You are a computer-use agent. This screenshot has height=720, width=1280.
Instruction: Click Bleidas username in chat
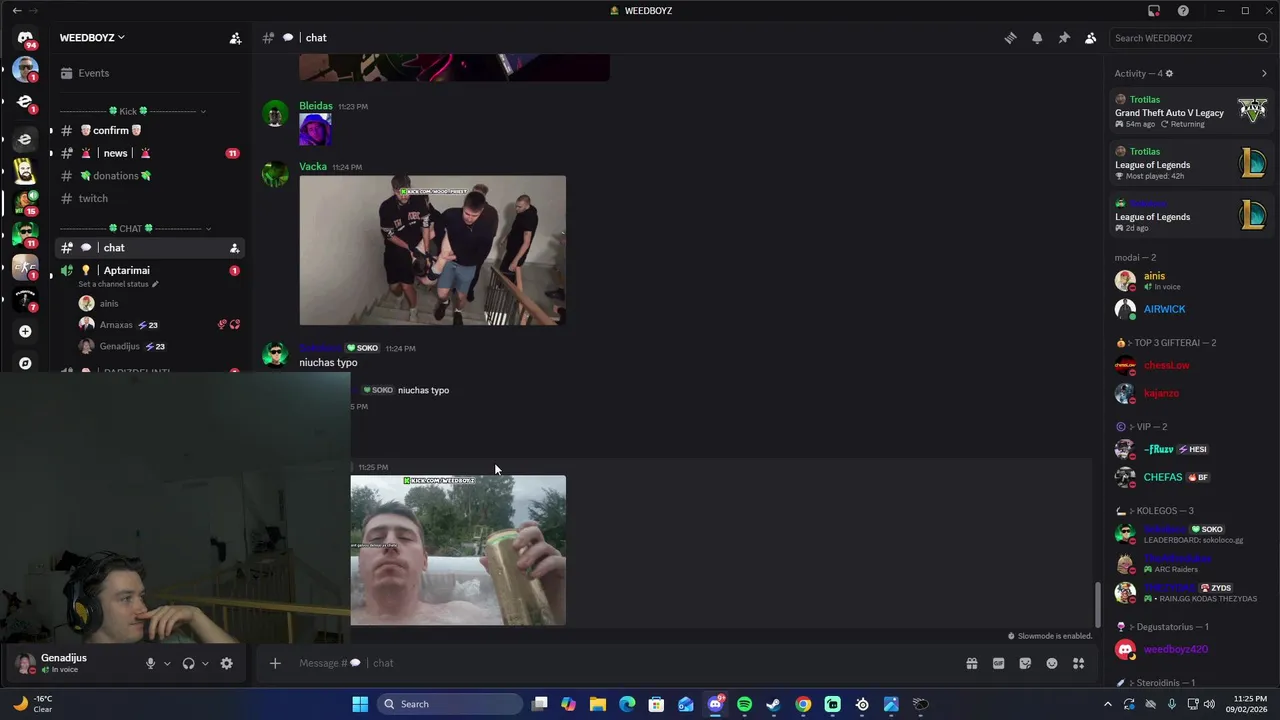click(316, 106)
